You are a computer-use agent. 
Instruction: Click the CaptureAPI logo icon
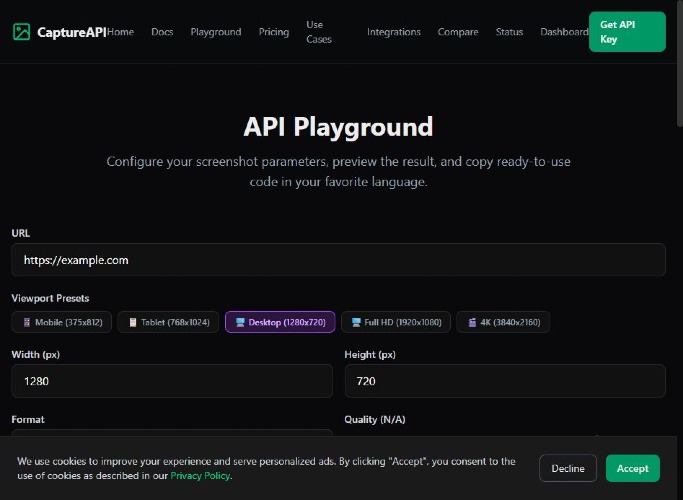coord(21,32)
